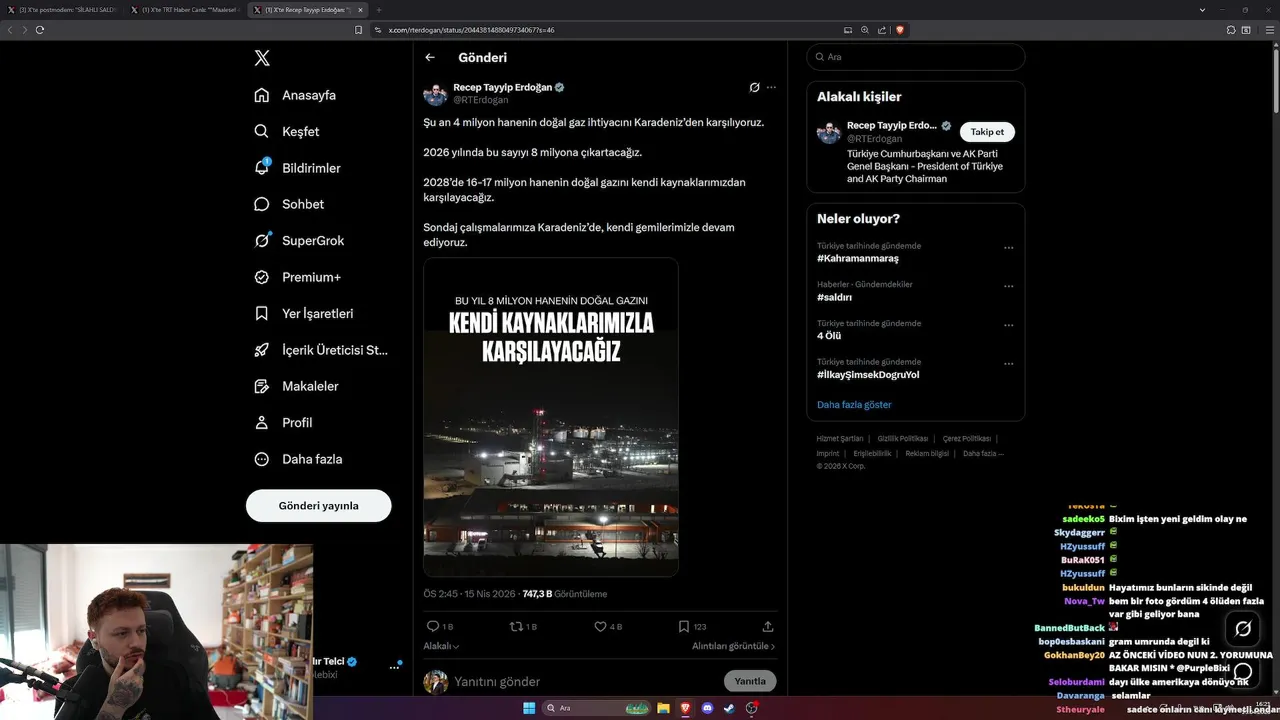Click the Yer İşaretleri bookmark icon

pyautogui.click(x=262, y=313)
